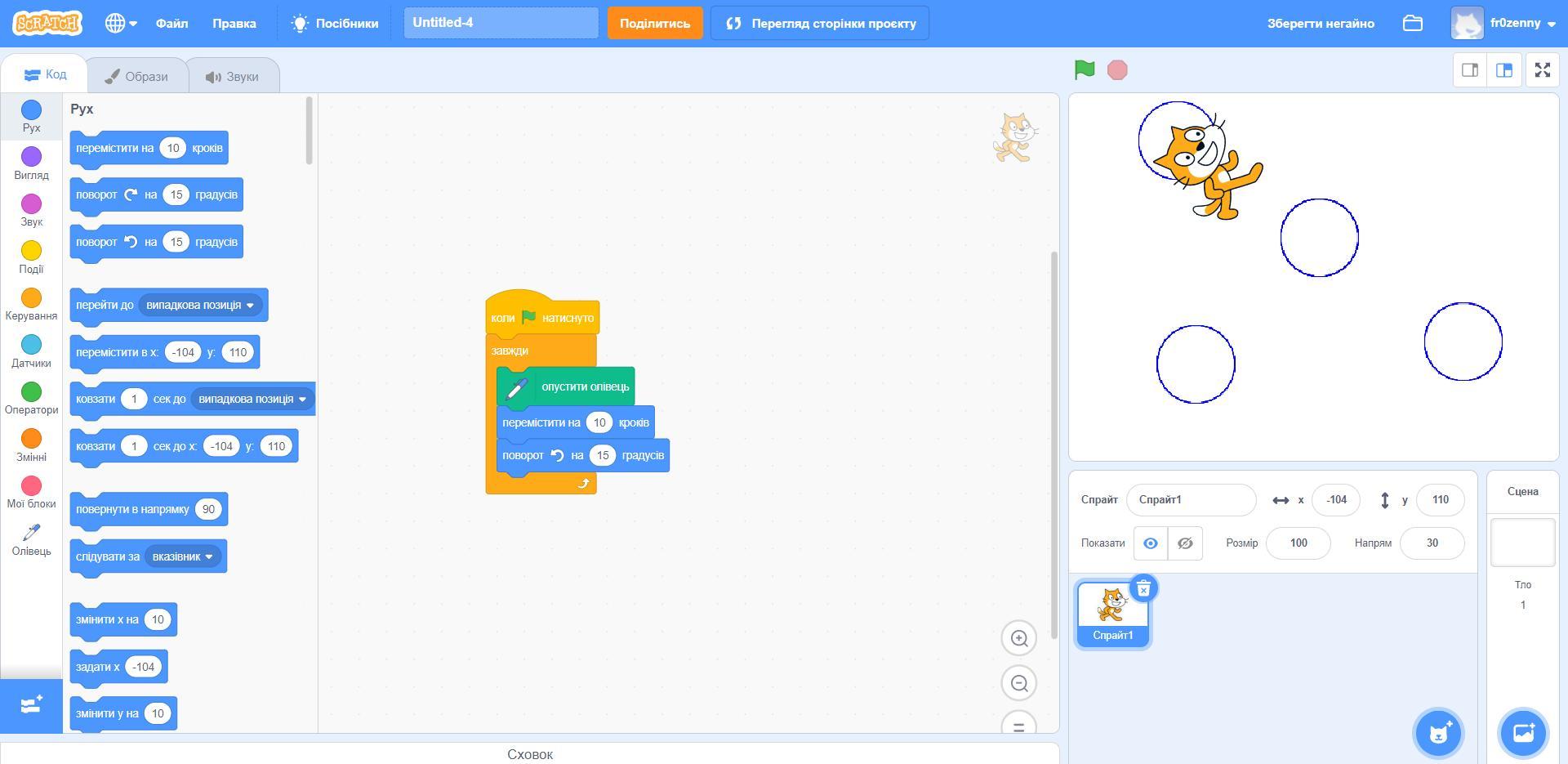Enter full screen stage mode
Screen dimensions: 1568x764
point(1543,70)
